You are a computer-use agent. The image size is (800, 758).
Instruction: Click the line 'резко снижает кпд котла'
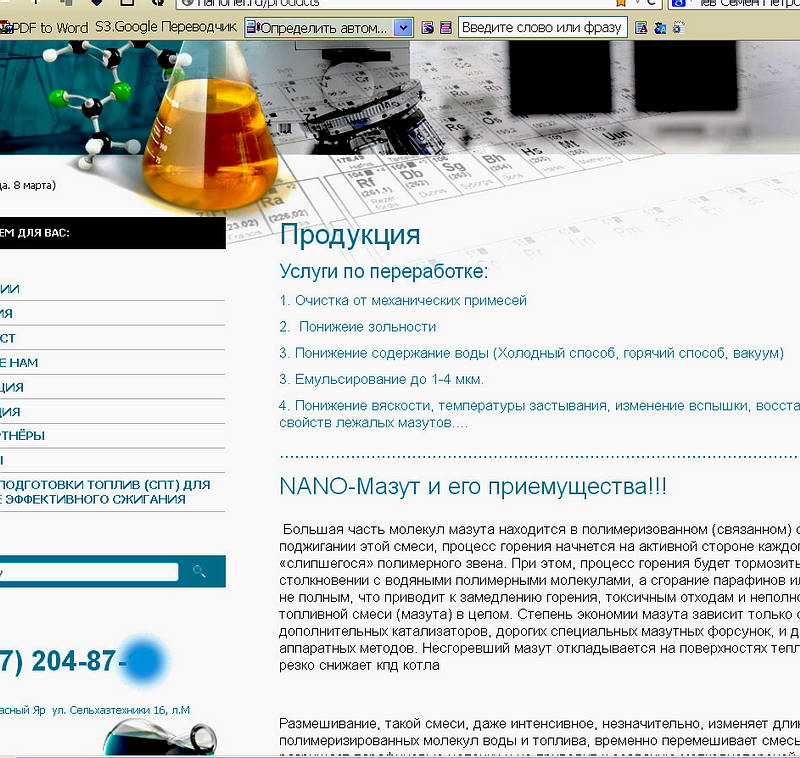point(359,666)
